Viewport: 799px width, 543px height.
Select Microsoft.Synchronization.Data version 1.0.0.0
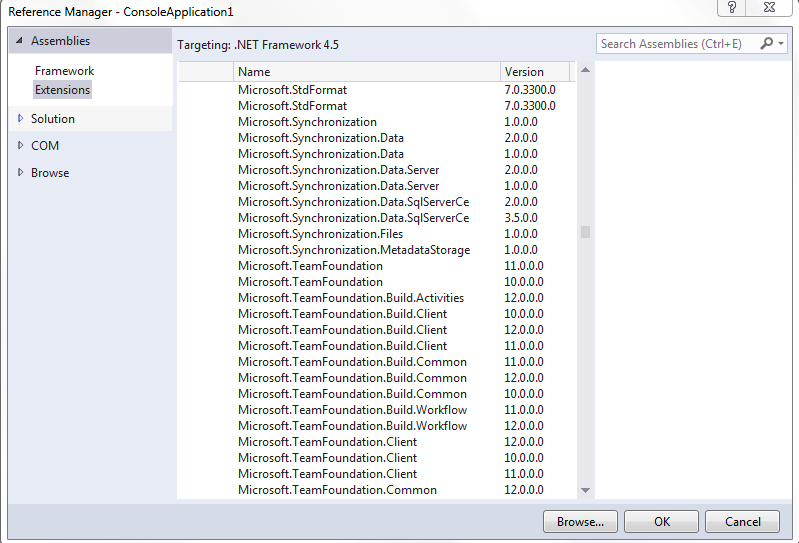(x=377, y=154)
